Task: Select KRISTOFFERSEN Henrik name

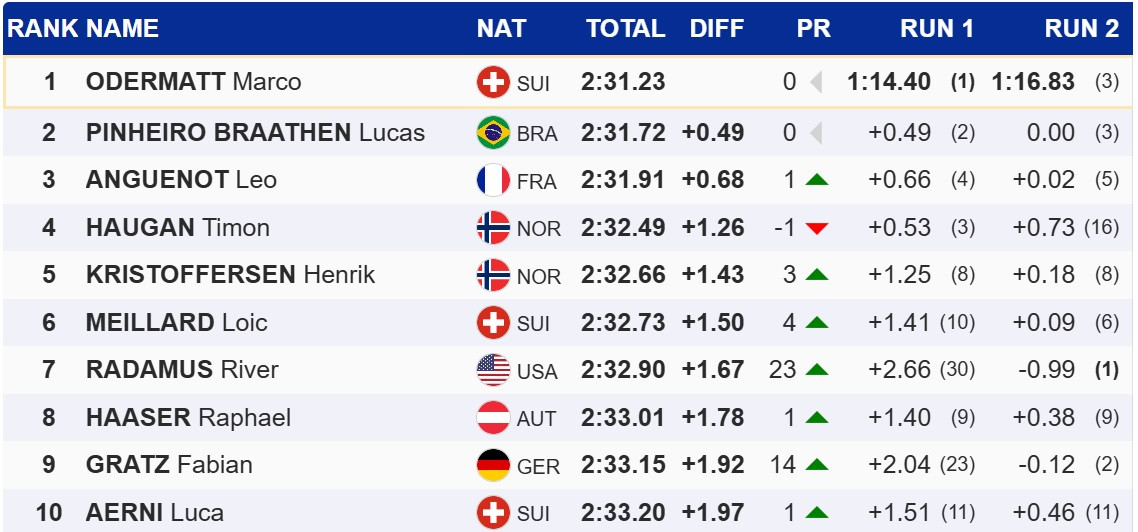Action: [230, 275]
